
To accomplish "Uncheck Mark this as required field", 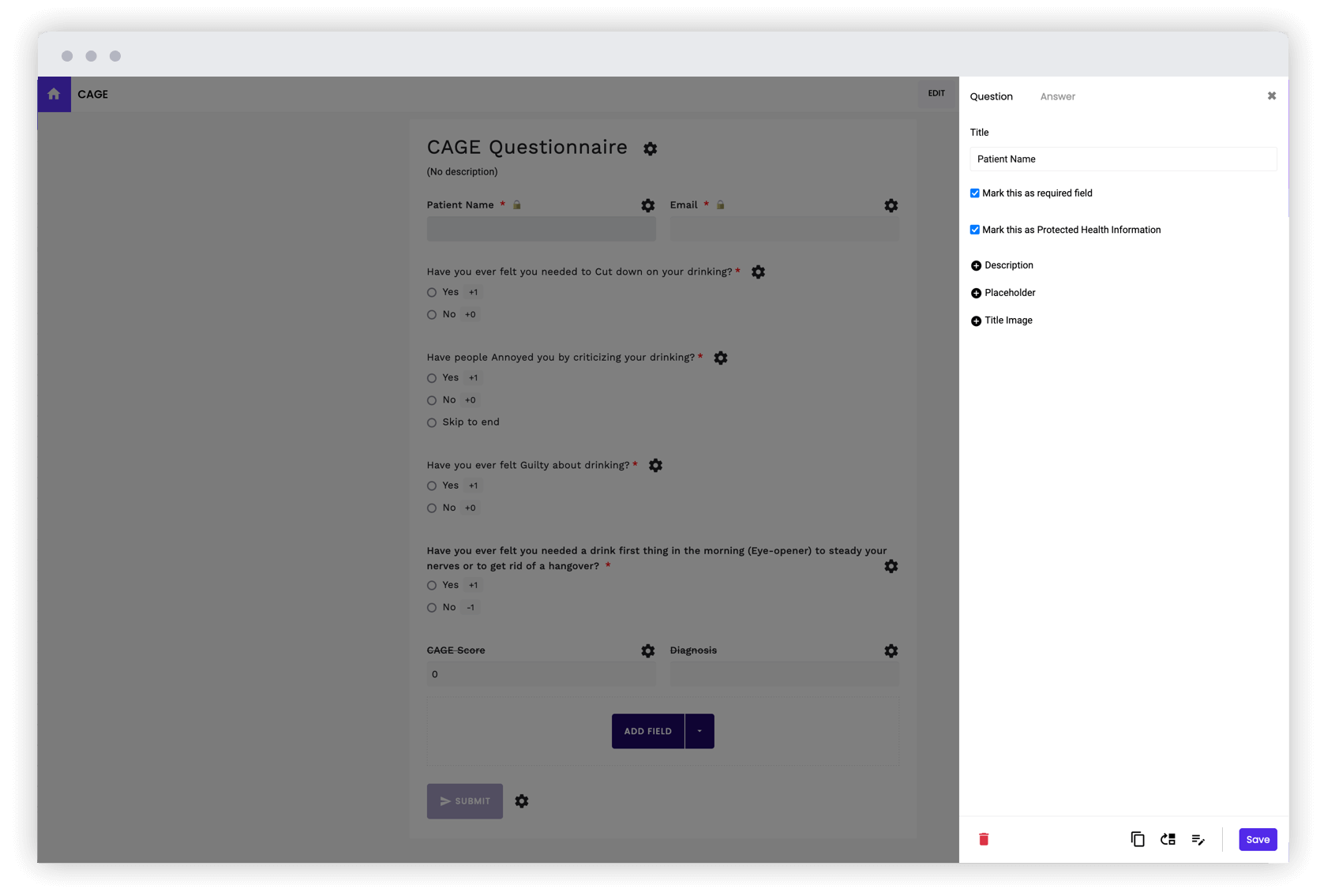I will pos(975,193).
